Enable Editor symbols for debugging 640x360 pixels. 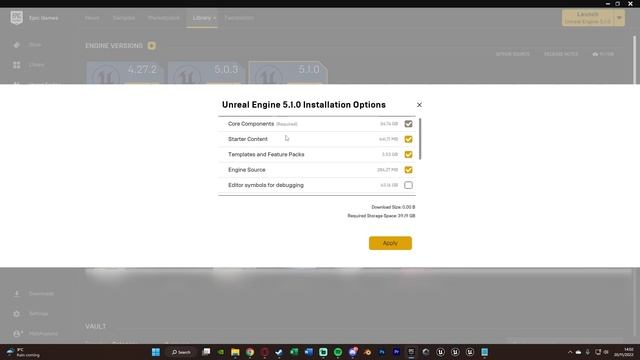pos(408,185)
